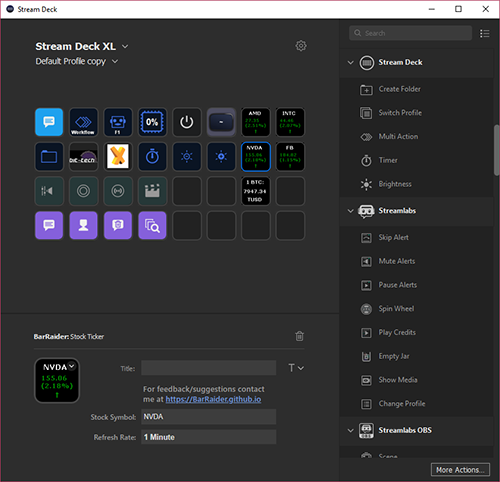
Task: Collapse the Streamlabs OBS category
Action: (350, 430)
